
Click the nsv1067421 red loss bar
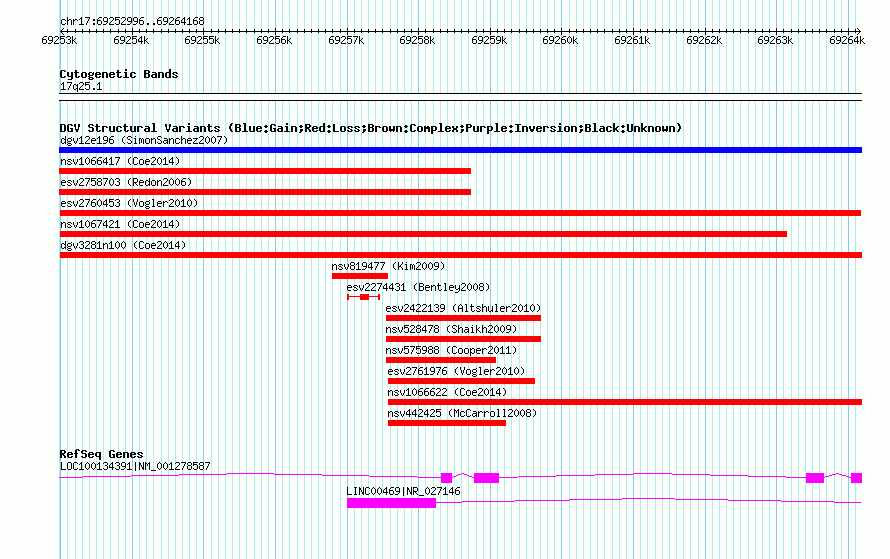click(423, 234)
